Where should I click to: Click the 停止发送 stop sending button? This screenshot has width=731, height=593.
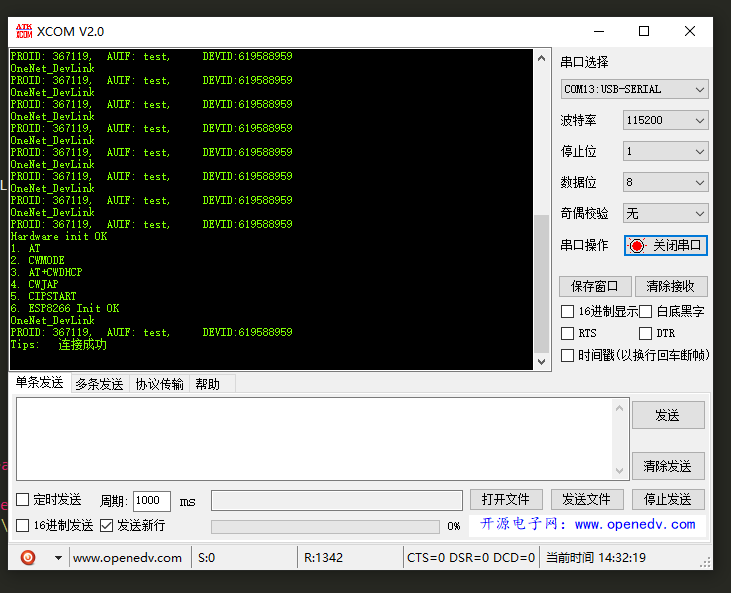click(668, 500)
